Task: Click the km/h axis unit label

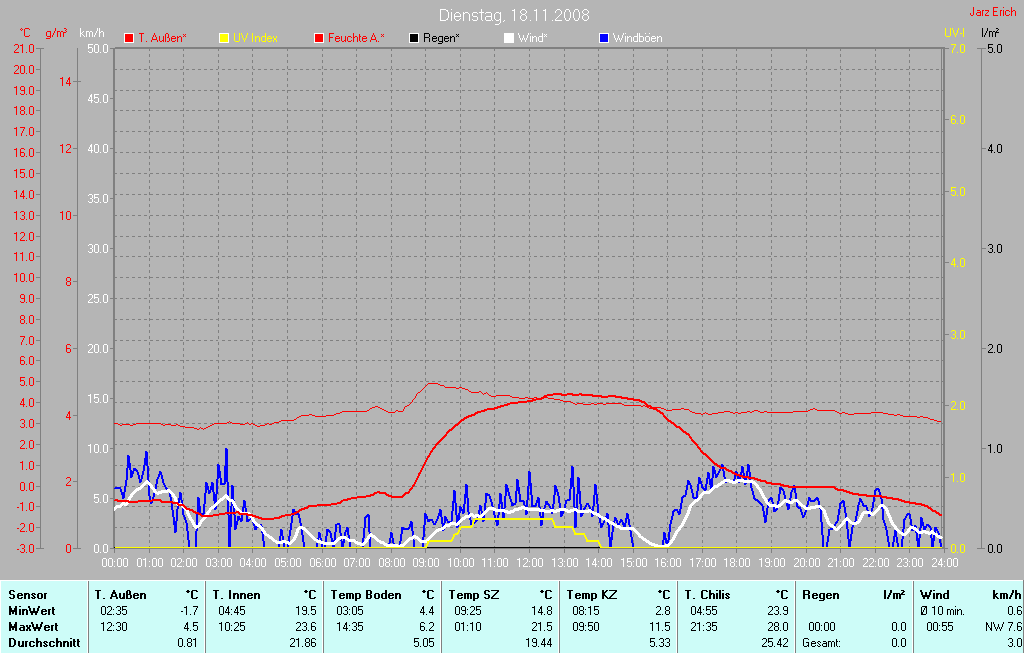Action: pyautogui.click(x=92, y=33)
